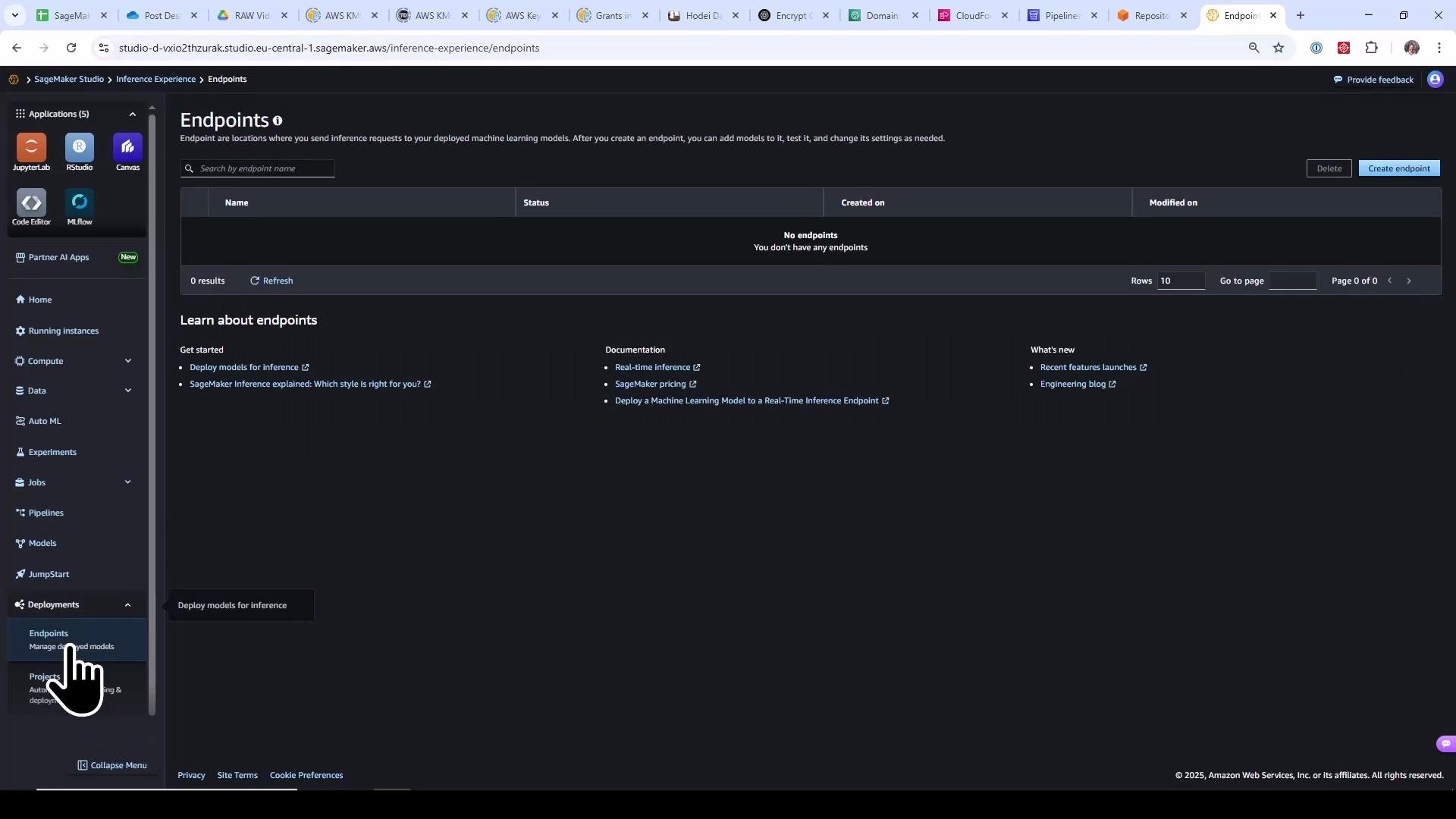Open SageMaker pricing link
1456x819 pixels.
click(655, 384)
